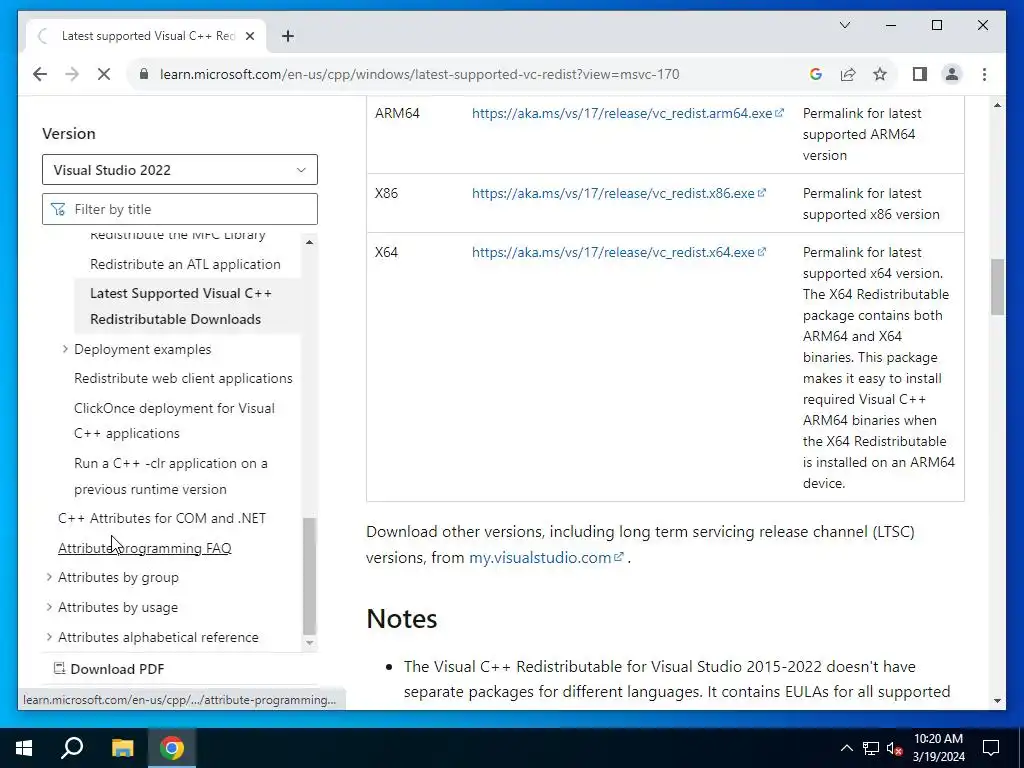
Task: Open my.visualstudio.com link
Action: coord(546,558)
